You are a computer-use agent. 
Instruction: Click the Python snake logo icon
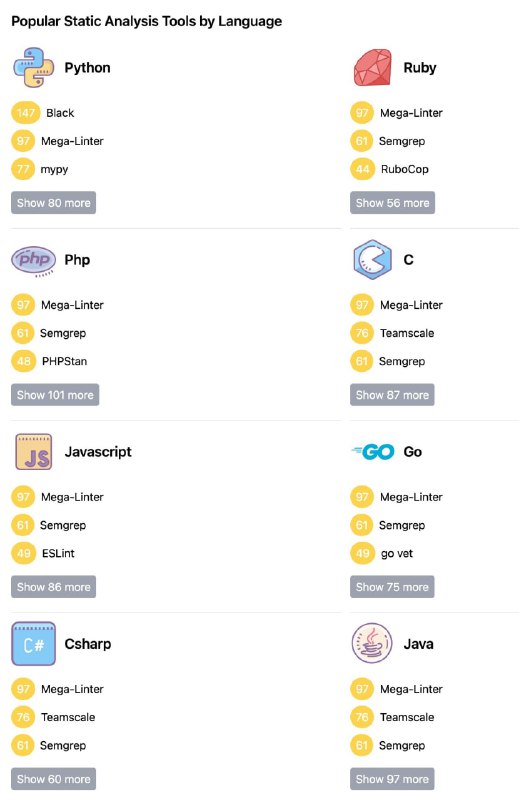(34, 67)
